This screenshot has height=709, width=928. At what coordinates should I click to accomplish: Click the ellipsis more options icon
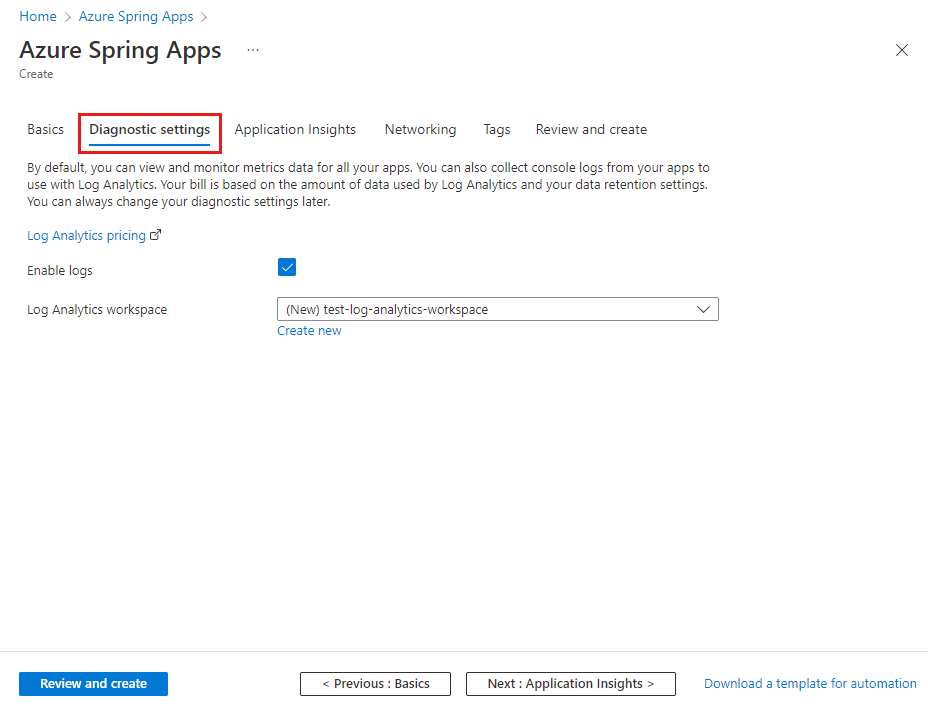(x=253, y=50)
